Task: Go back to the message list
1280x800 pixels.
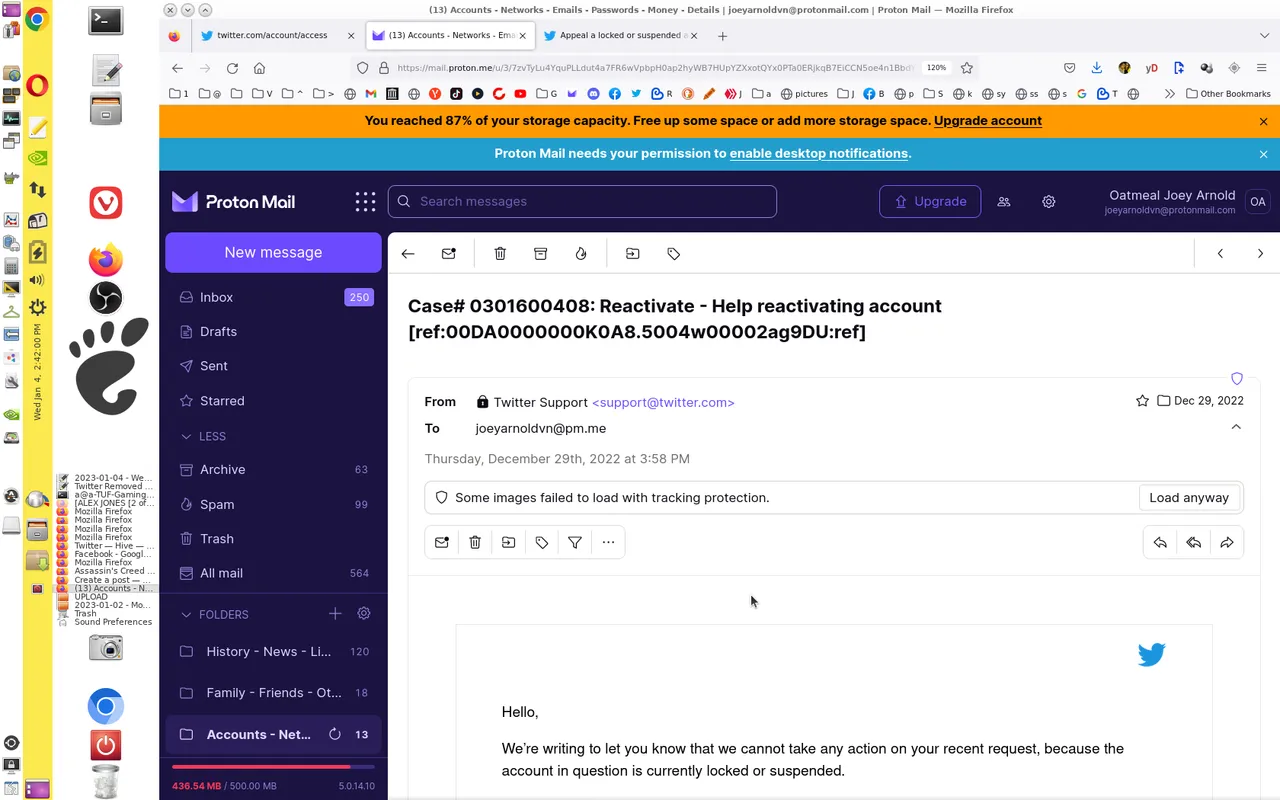Action: [x=408, y=254]
